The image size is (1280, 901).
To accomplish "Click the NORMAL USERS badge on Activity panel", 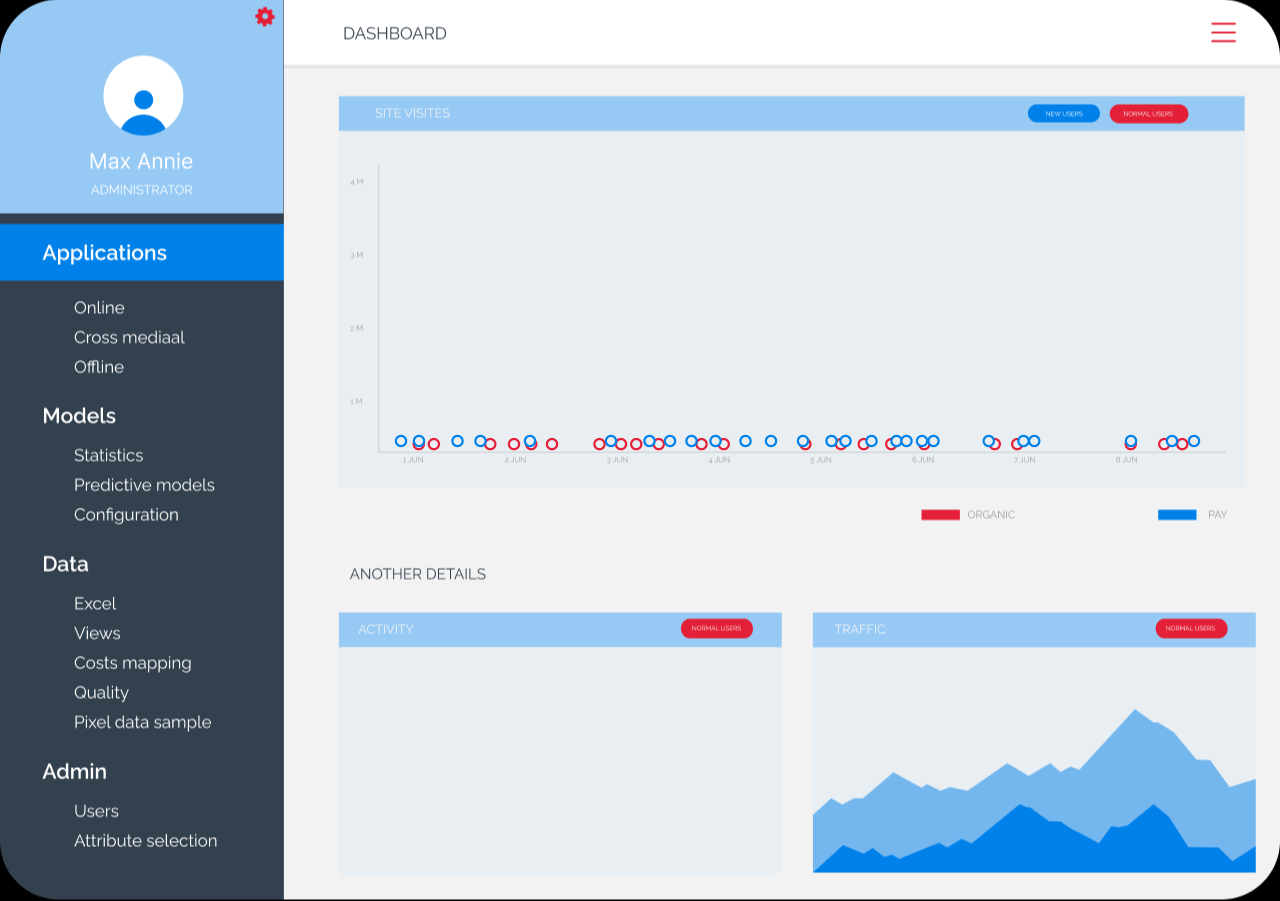I will coord(717,628).
